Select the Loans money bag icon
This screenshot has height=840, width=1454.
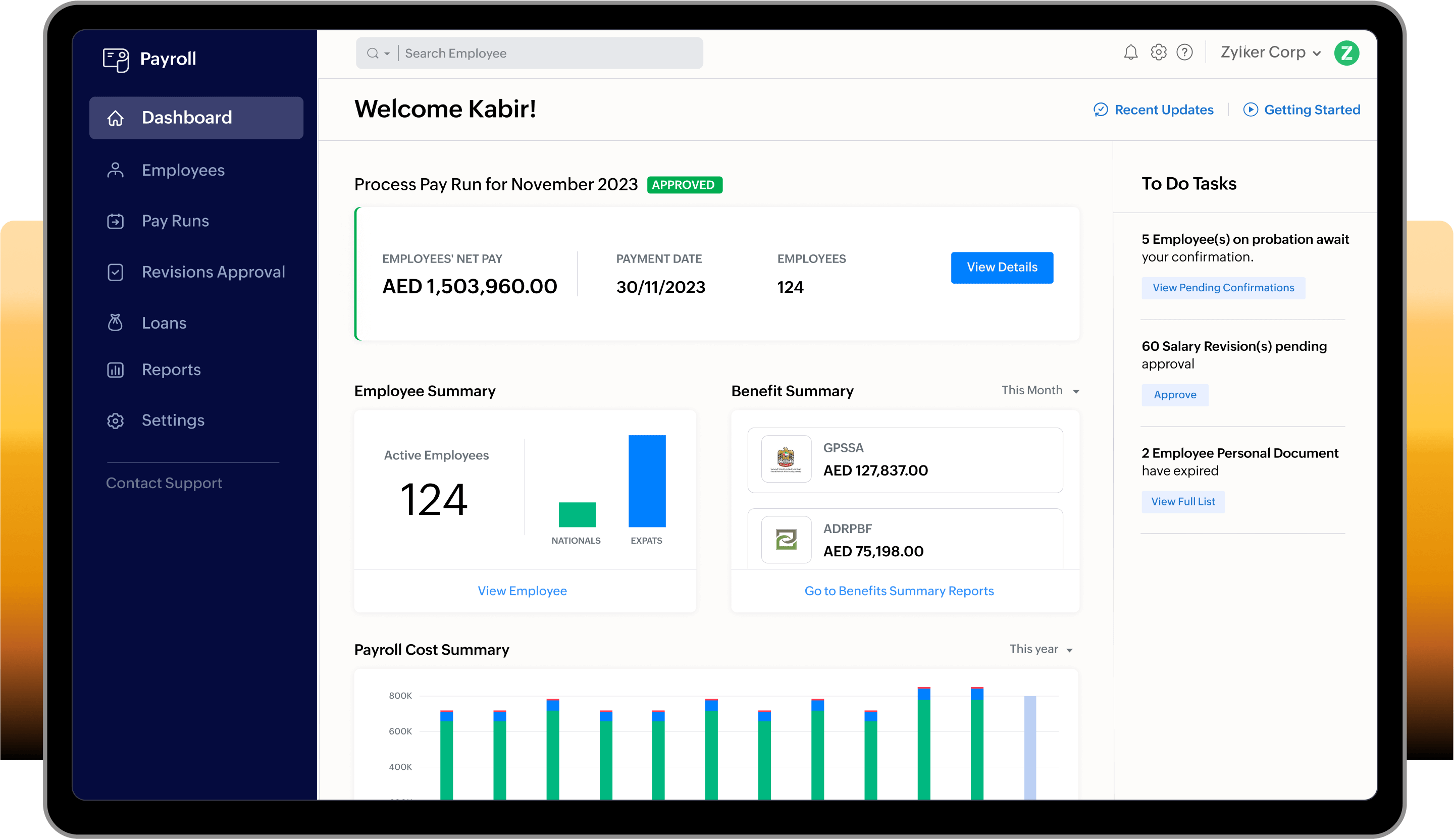116,323
